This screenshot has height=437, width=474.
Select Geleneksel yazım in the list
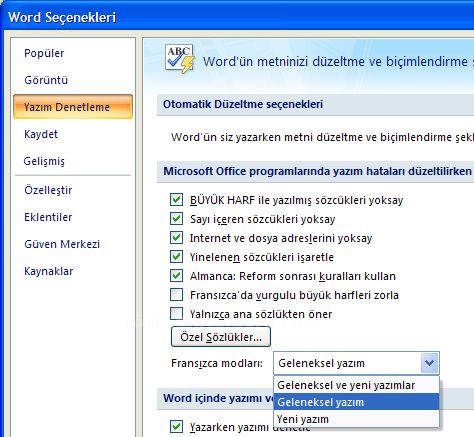356,402
